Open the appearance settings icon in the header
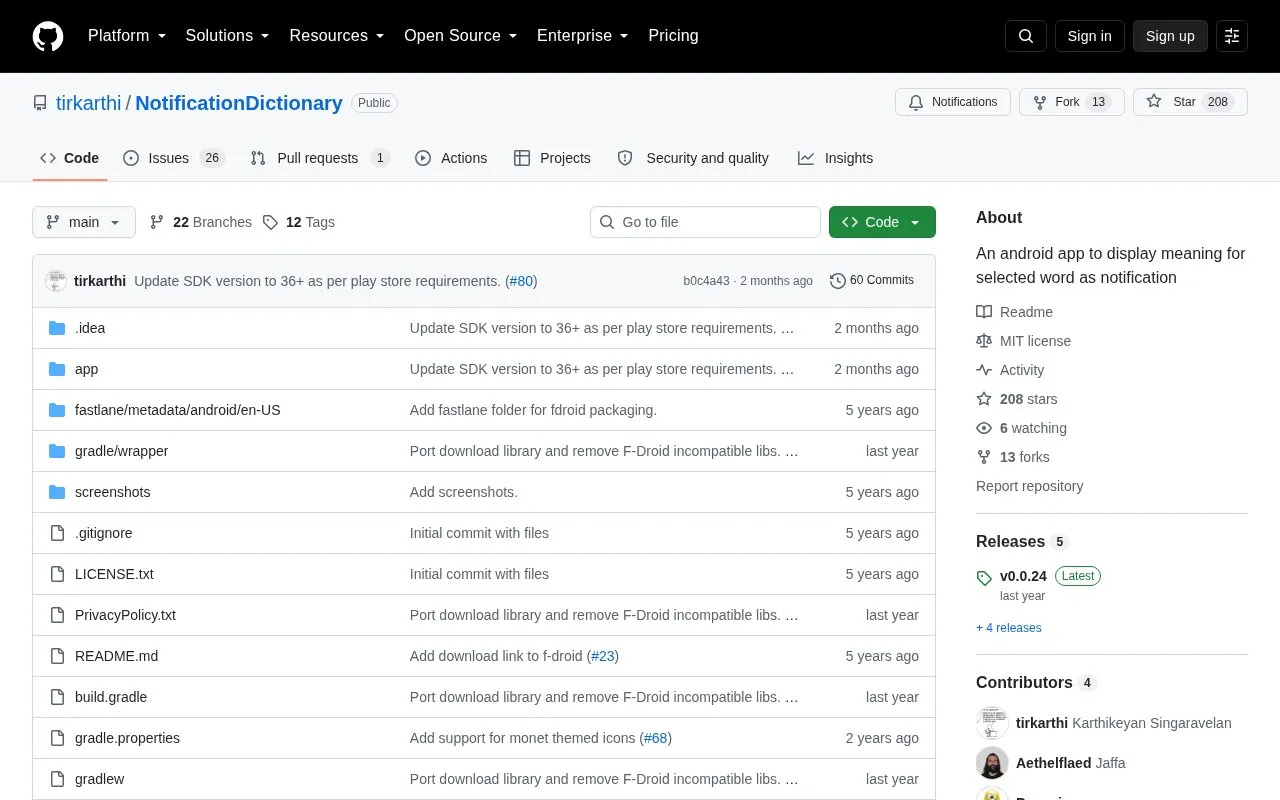The height and width of the screenshot is (800, 1280). [1232, 36]
